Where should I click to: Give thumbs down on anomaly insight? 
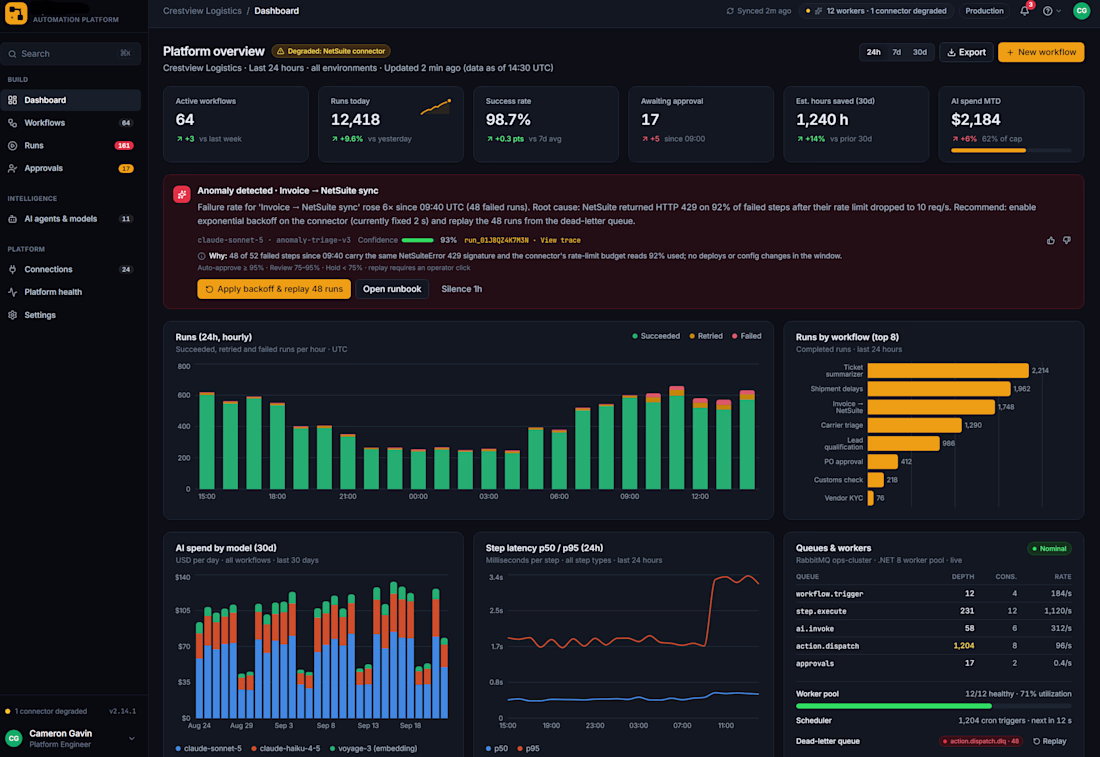coord(1066,241)
